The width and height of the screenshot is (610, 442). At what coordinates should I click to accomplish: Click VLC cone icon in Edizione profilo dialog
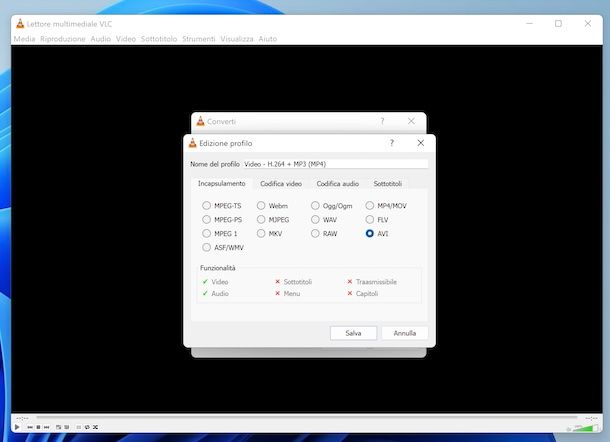tap(193, 143)
